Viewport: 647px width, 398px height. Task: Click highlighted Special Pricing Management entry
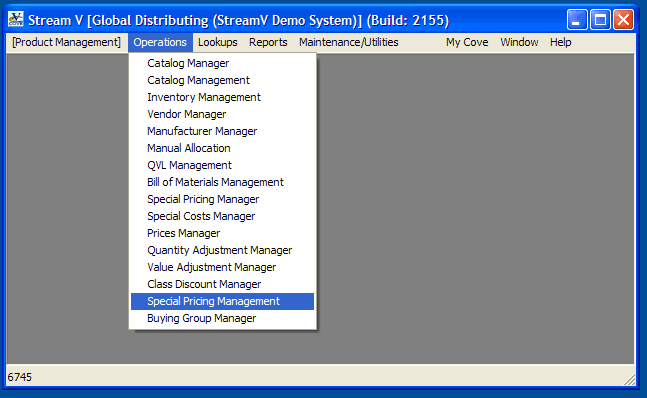[x=222, y=301]
